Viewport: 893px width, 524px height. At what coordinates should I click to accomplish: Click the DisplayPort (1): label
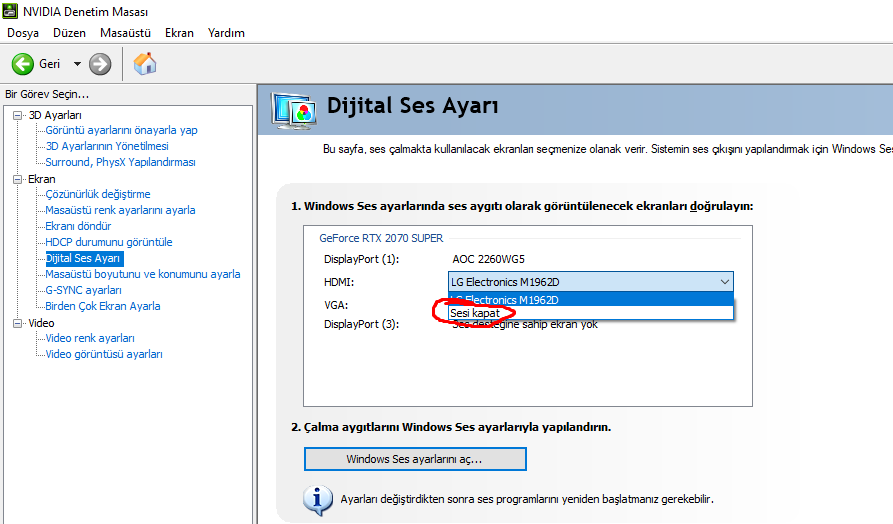[x=362, y=260]
